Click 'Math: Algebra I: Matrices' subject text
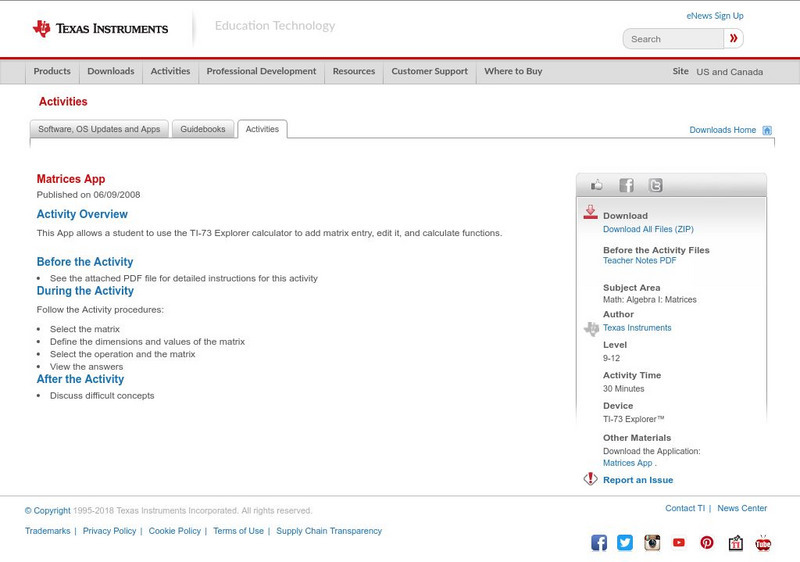Screen dimensions: 800x562 point(649,300)
